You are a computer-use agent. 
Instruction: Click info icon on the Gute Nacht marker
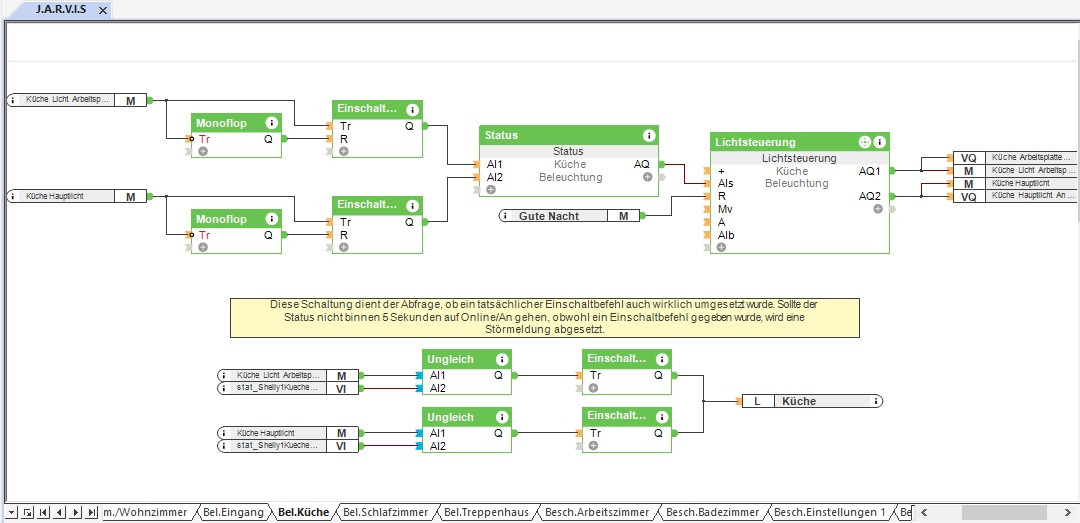(506, 216)
